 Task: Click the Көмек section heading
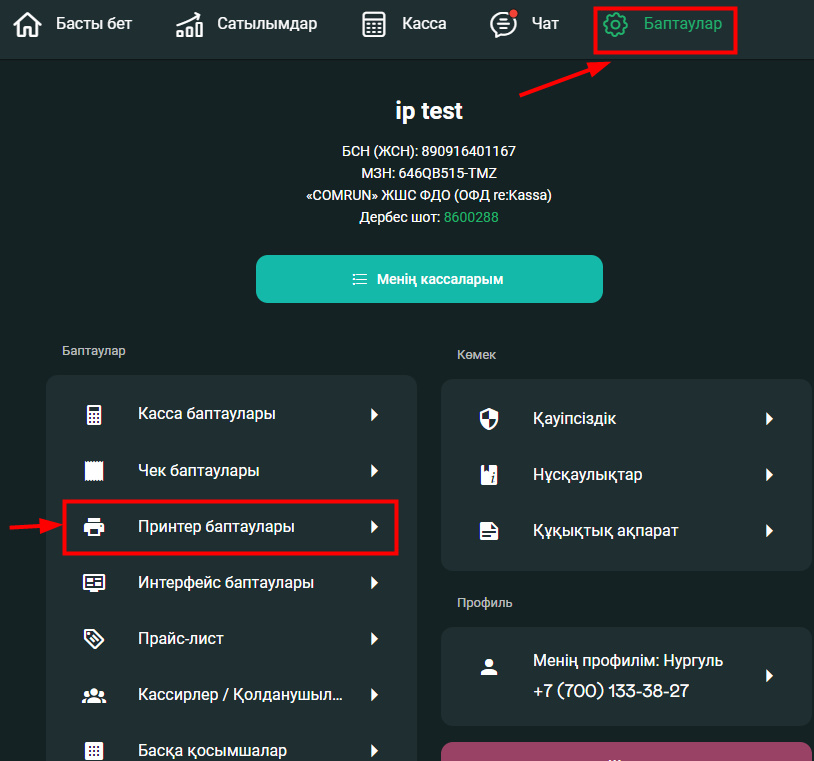[476, 355]
